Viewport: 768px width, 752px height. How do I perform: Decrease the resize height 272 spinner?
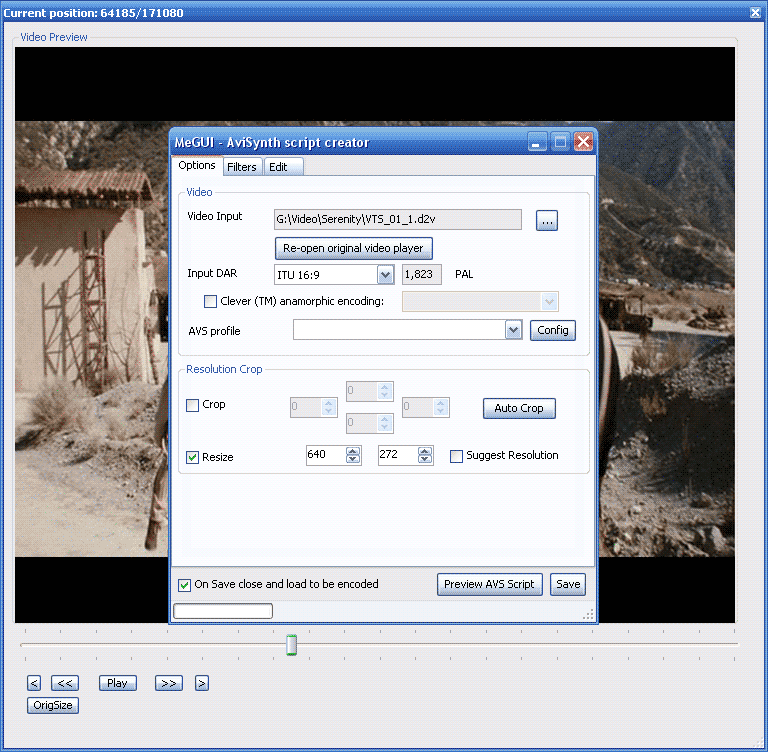click(425, 459)
